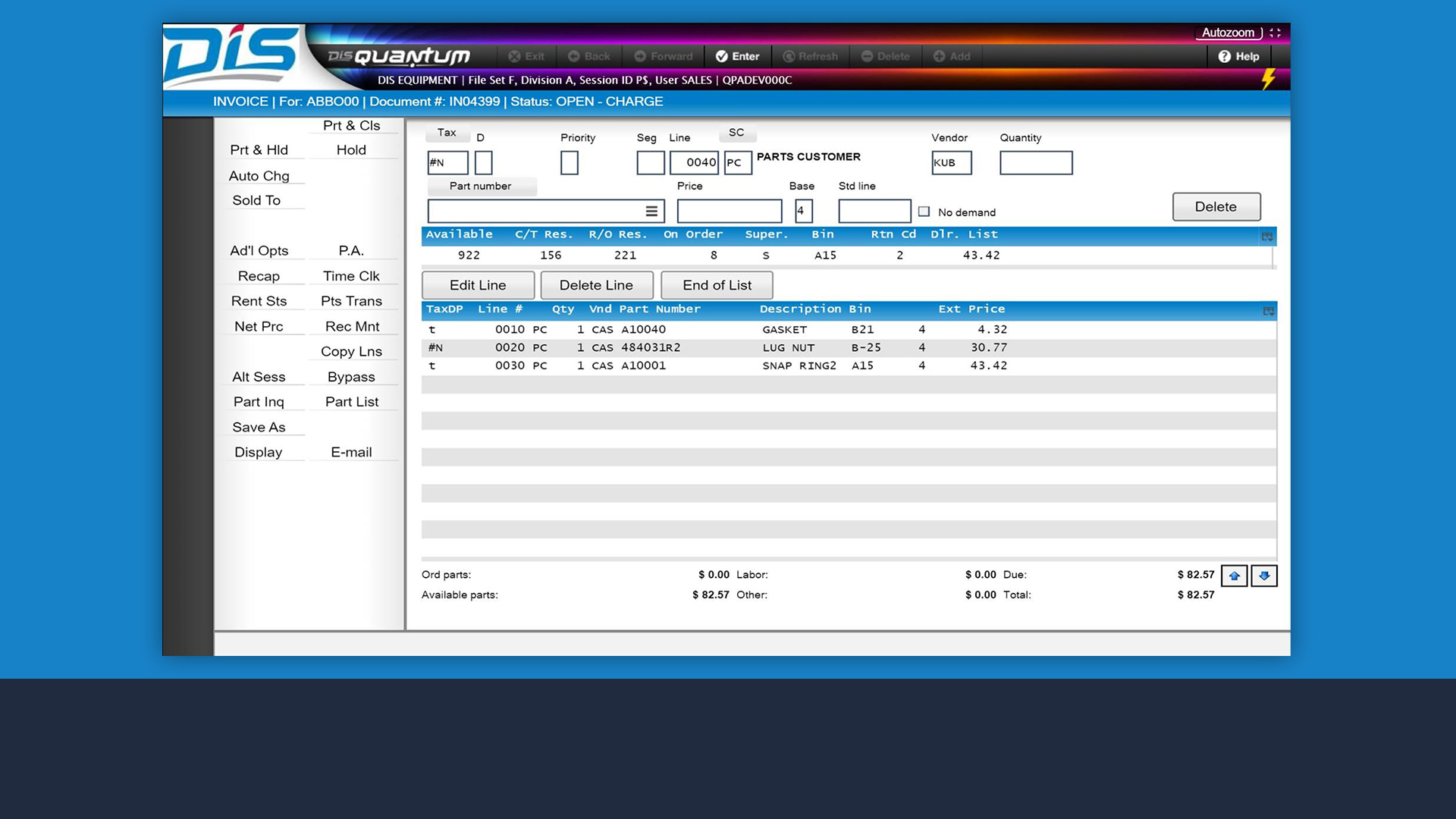The width and height of the screenshot is (1456, 819).
Task: Click the SC field containing PC
Action: pos(738,162)
